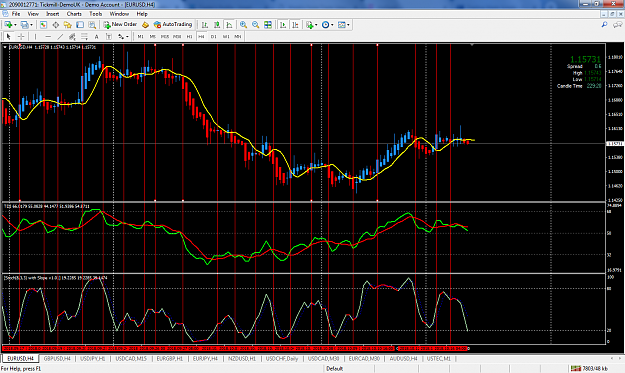625x373 pixels.
Task: Switch timeframe to M30
Action: point(177,36)
